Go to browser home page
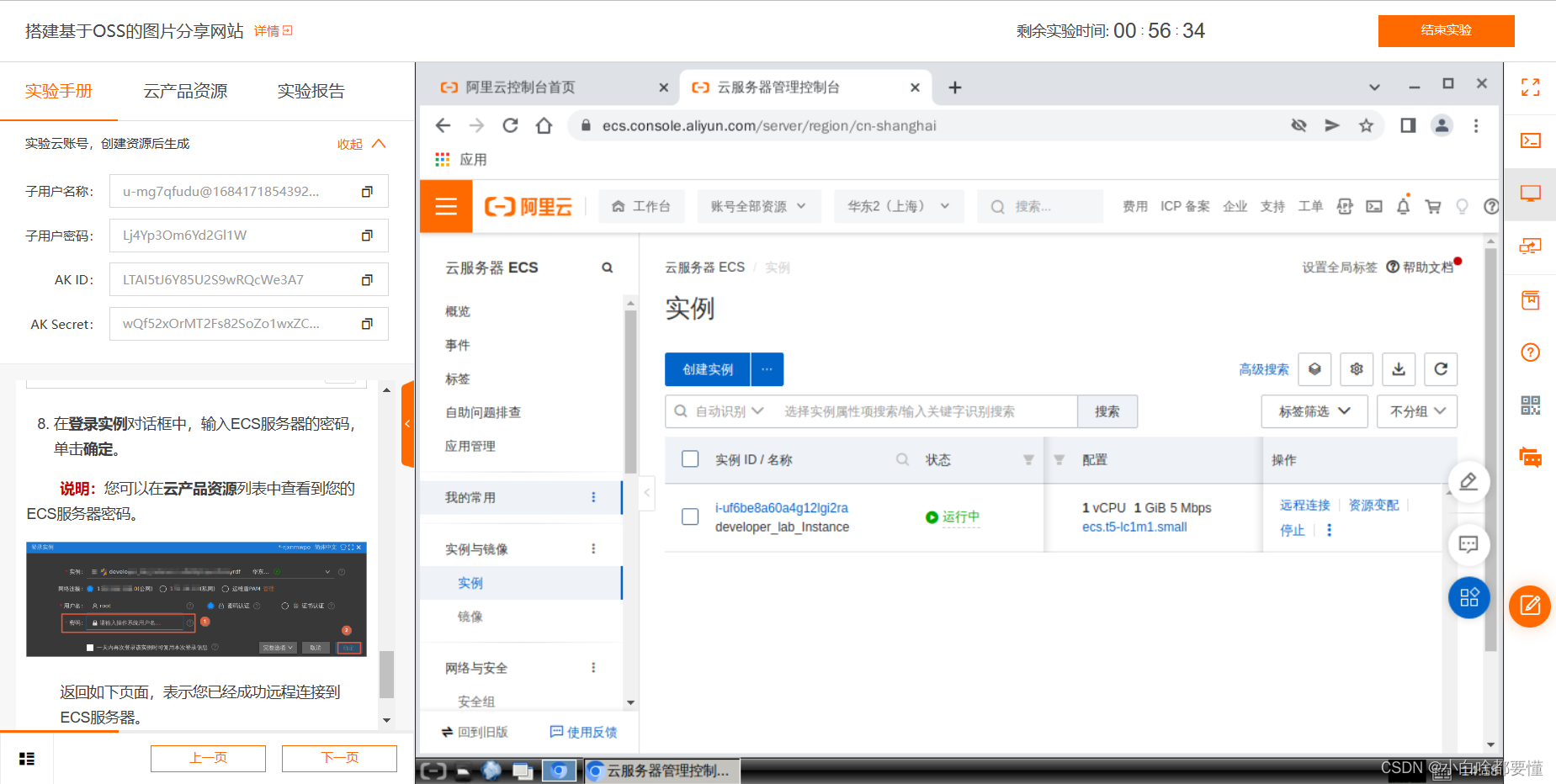 coord(544,125)
